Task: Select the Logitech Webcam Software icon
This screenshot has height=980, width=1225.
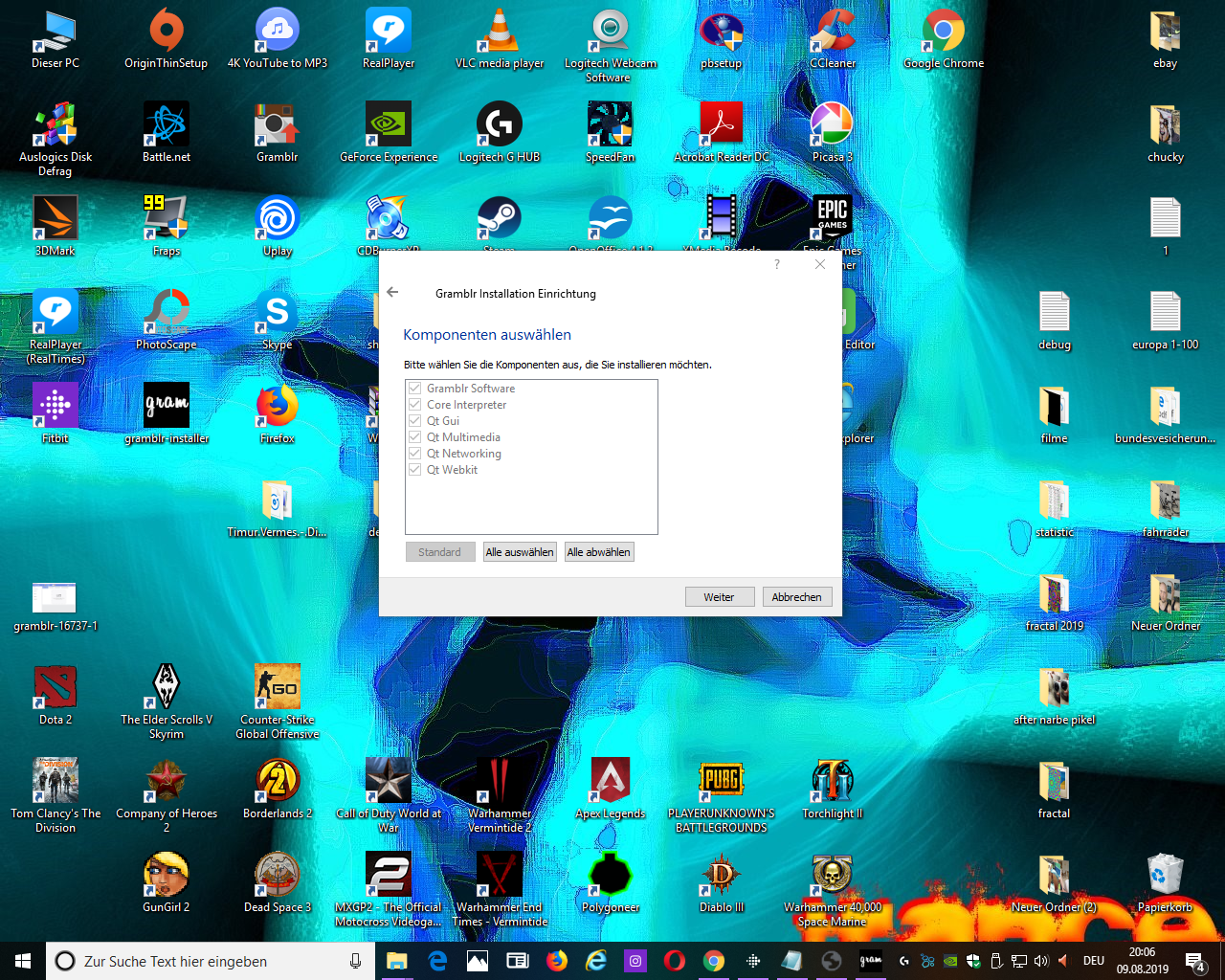Action: [611, 46]
